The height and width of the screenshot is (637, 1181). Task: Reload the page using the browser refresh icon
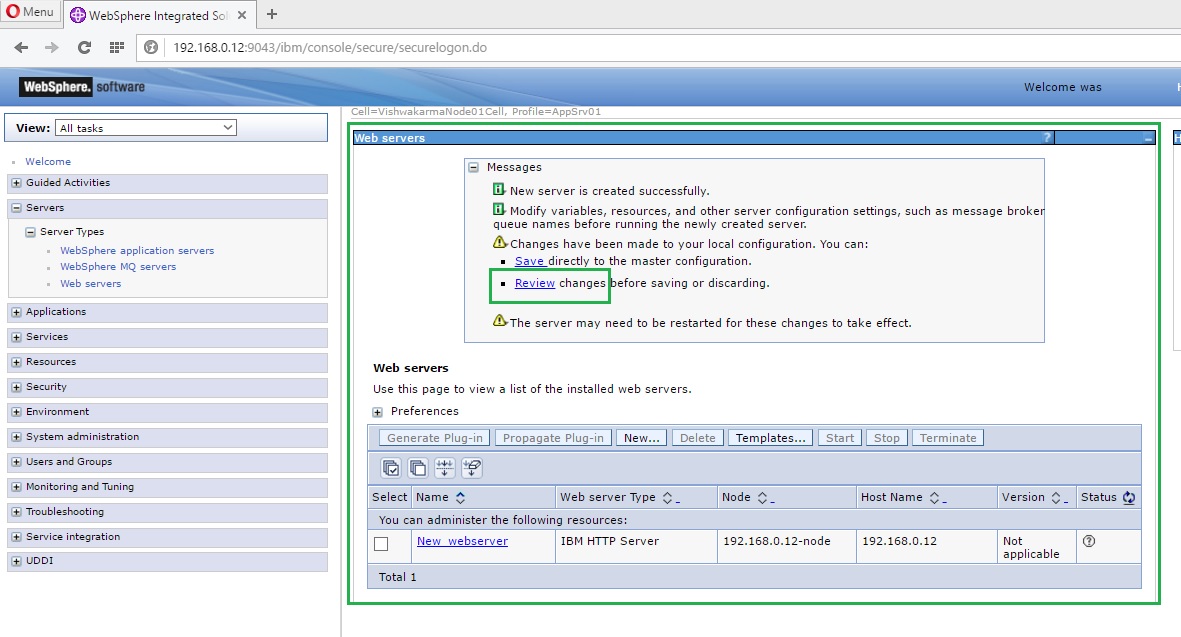point(84,47)
